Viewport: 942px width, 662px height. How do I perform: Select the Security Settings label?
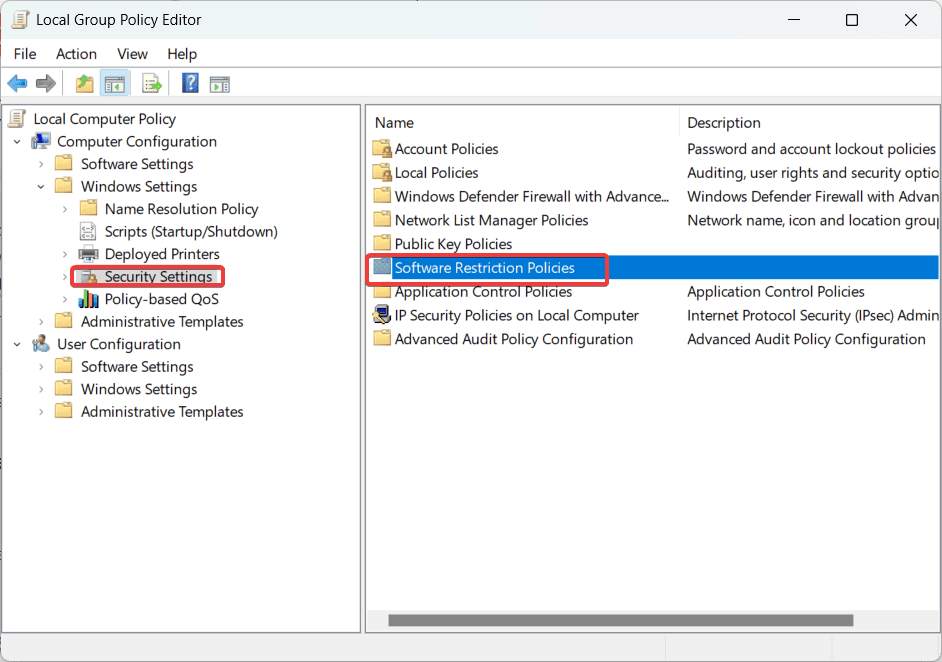pos(158,277)
